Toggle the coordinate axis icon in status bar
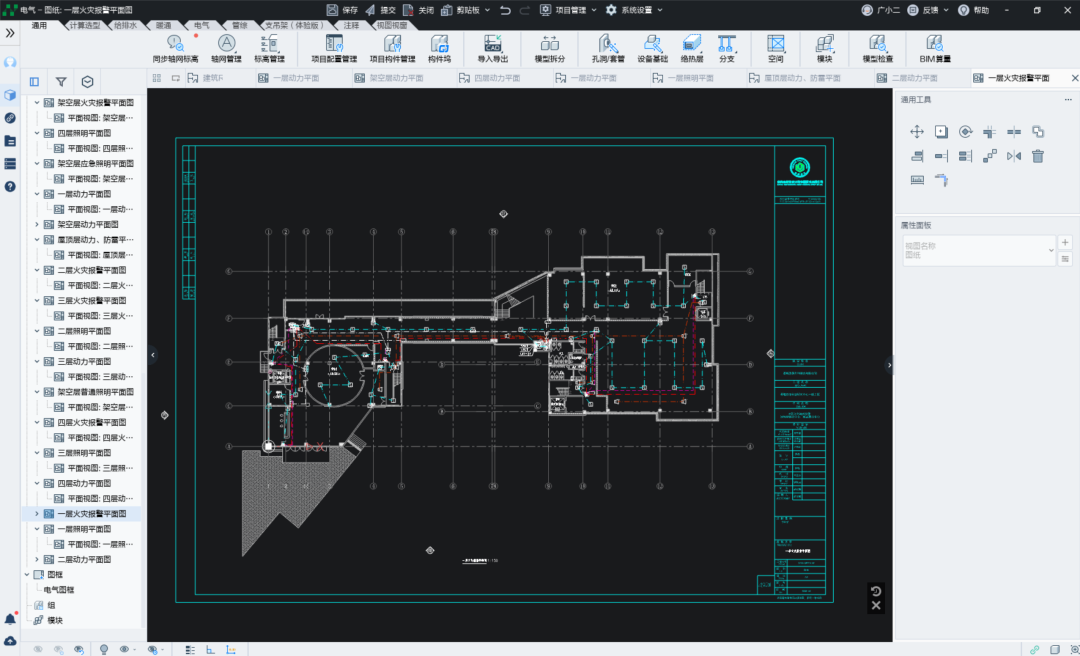 (x=231, y=649)
